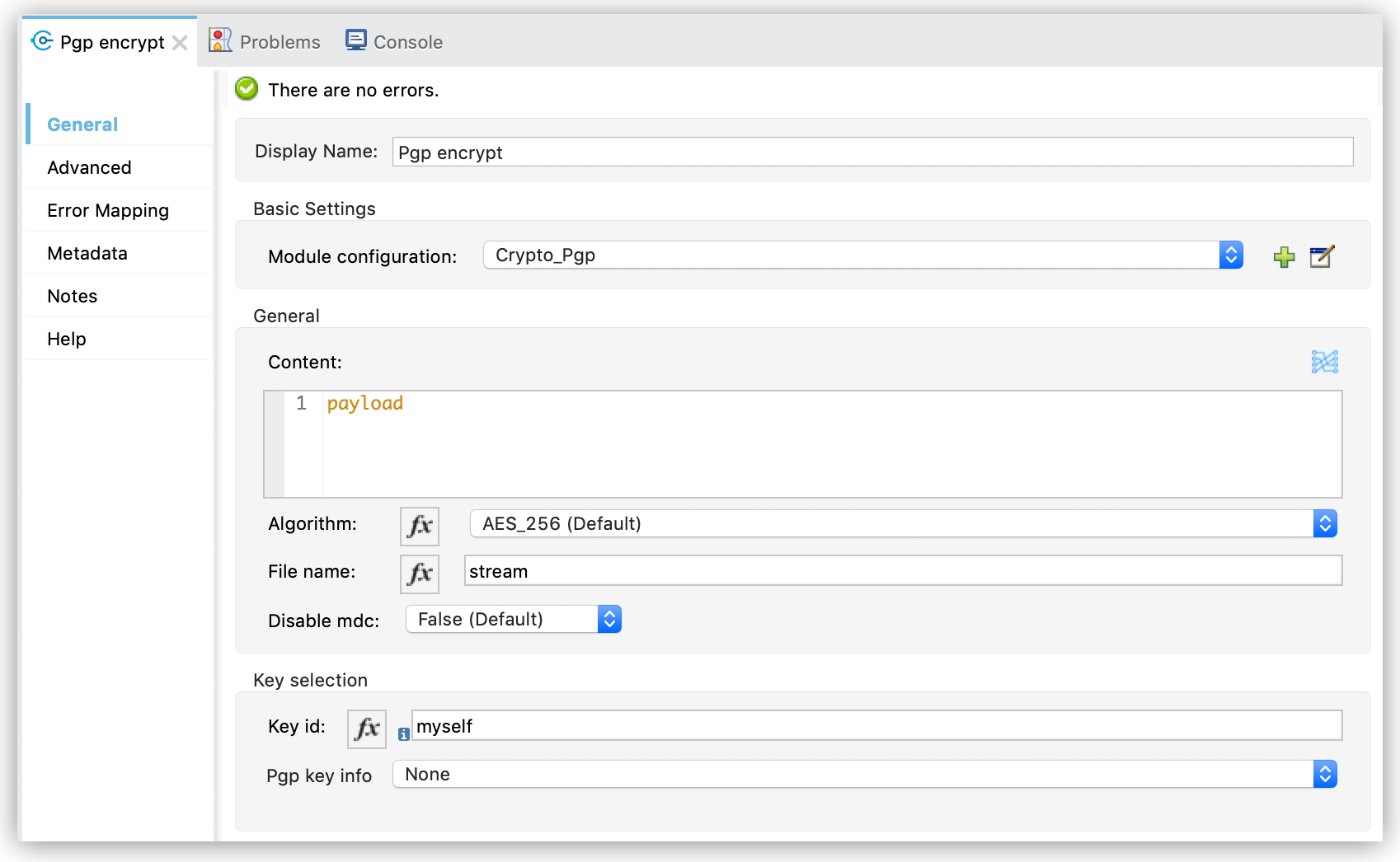
Task: Toggle expression mode for File name
Action: (419, 574)
